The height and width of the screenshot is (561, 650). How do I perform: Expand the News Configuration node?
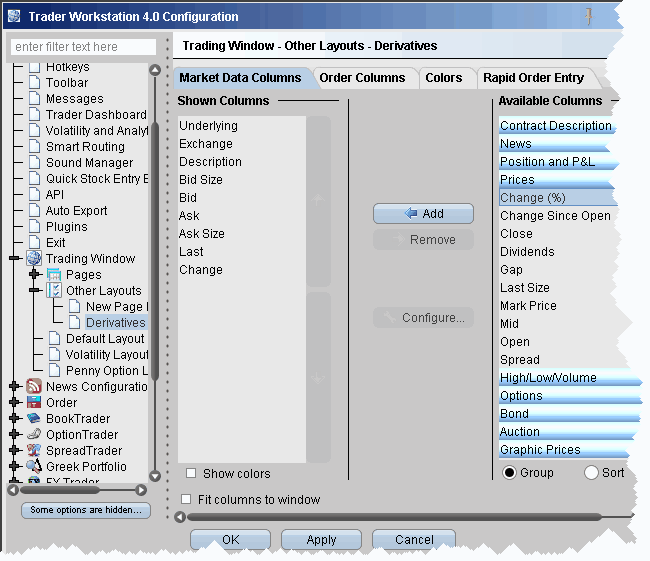(x=15, y=386)
